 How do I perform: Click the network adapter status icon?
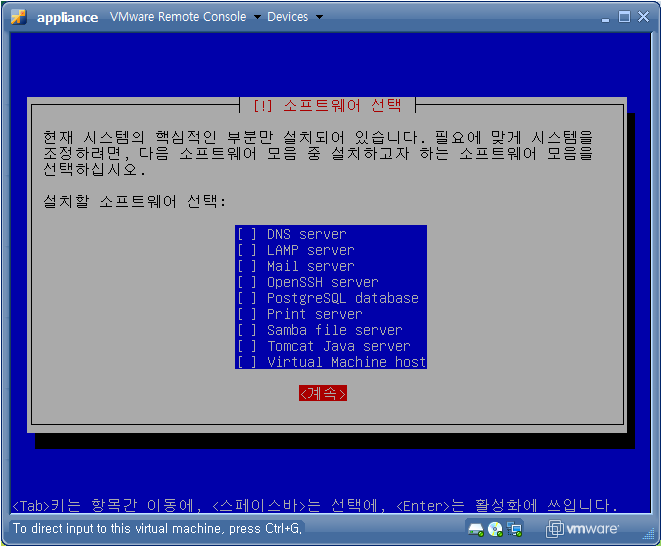(515, 529)
